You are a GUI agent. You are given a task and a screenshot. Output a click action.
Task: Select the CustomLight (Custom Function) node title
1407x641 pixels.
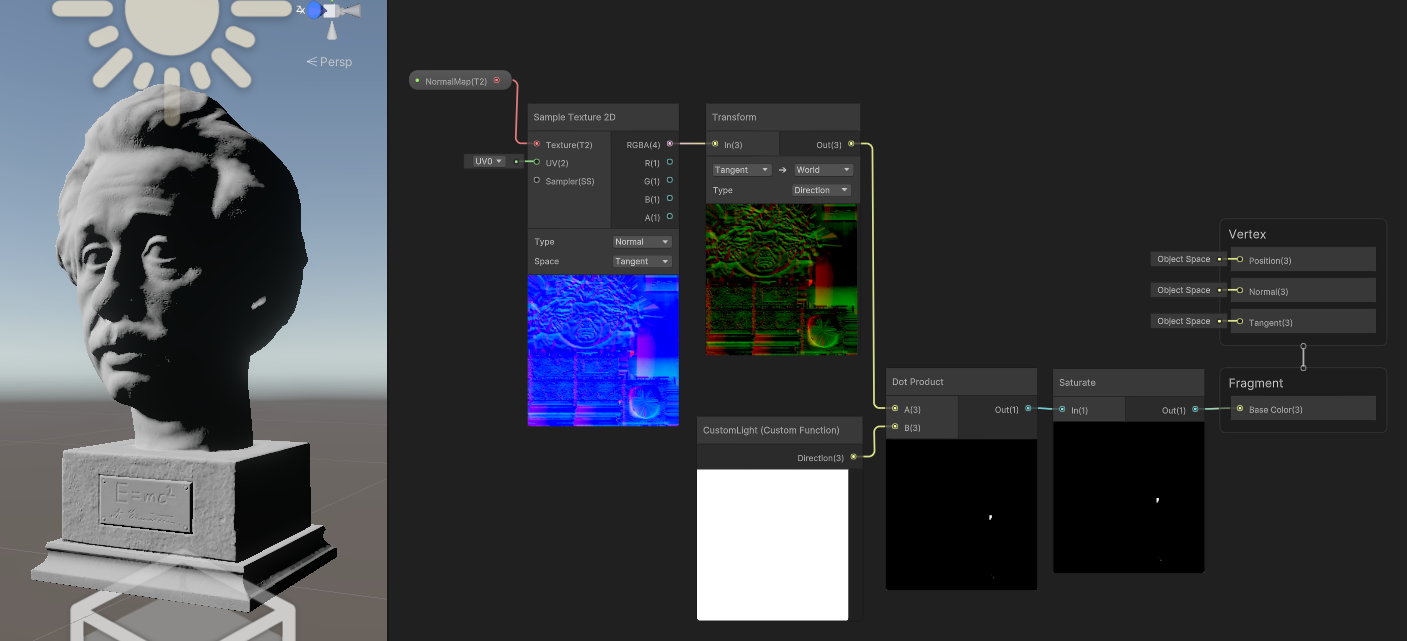(771, 430)
